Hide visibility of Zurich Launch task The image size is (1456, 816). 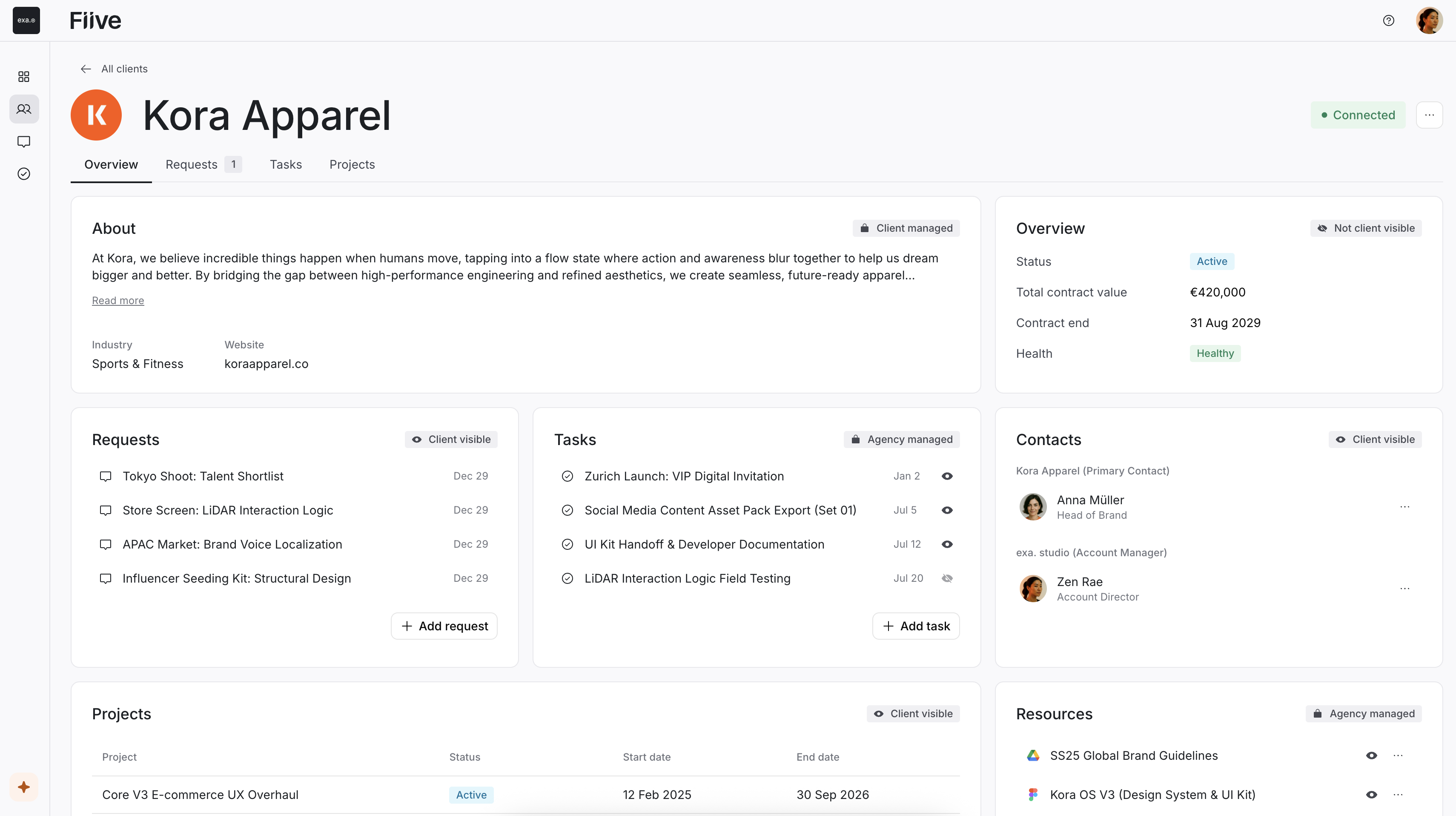click(x=947, y=476)
